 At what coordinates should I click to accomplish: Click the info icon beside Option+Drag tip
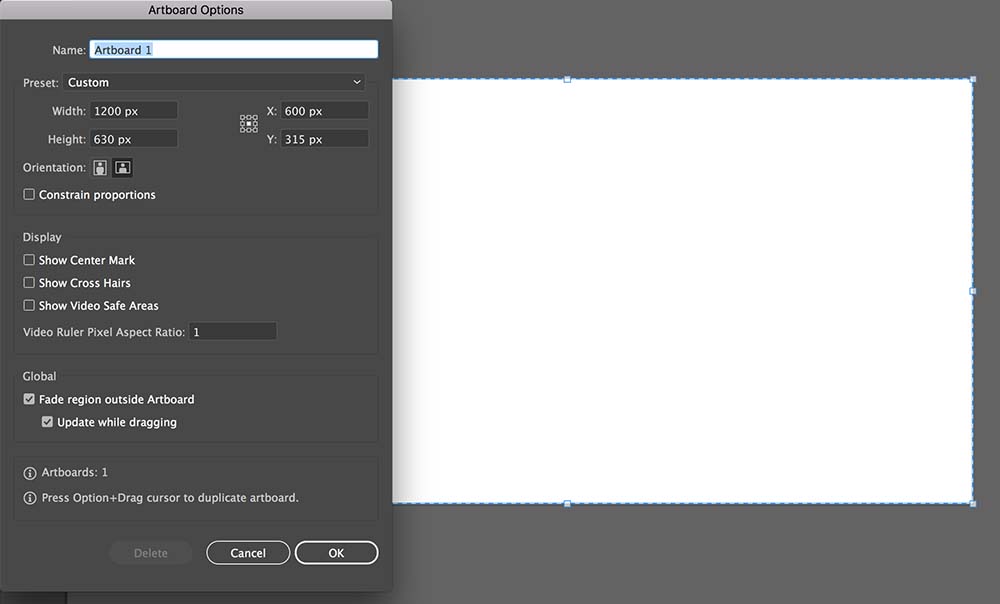[x=30, y=498]
